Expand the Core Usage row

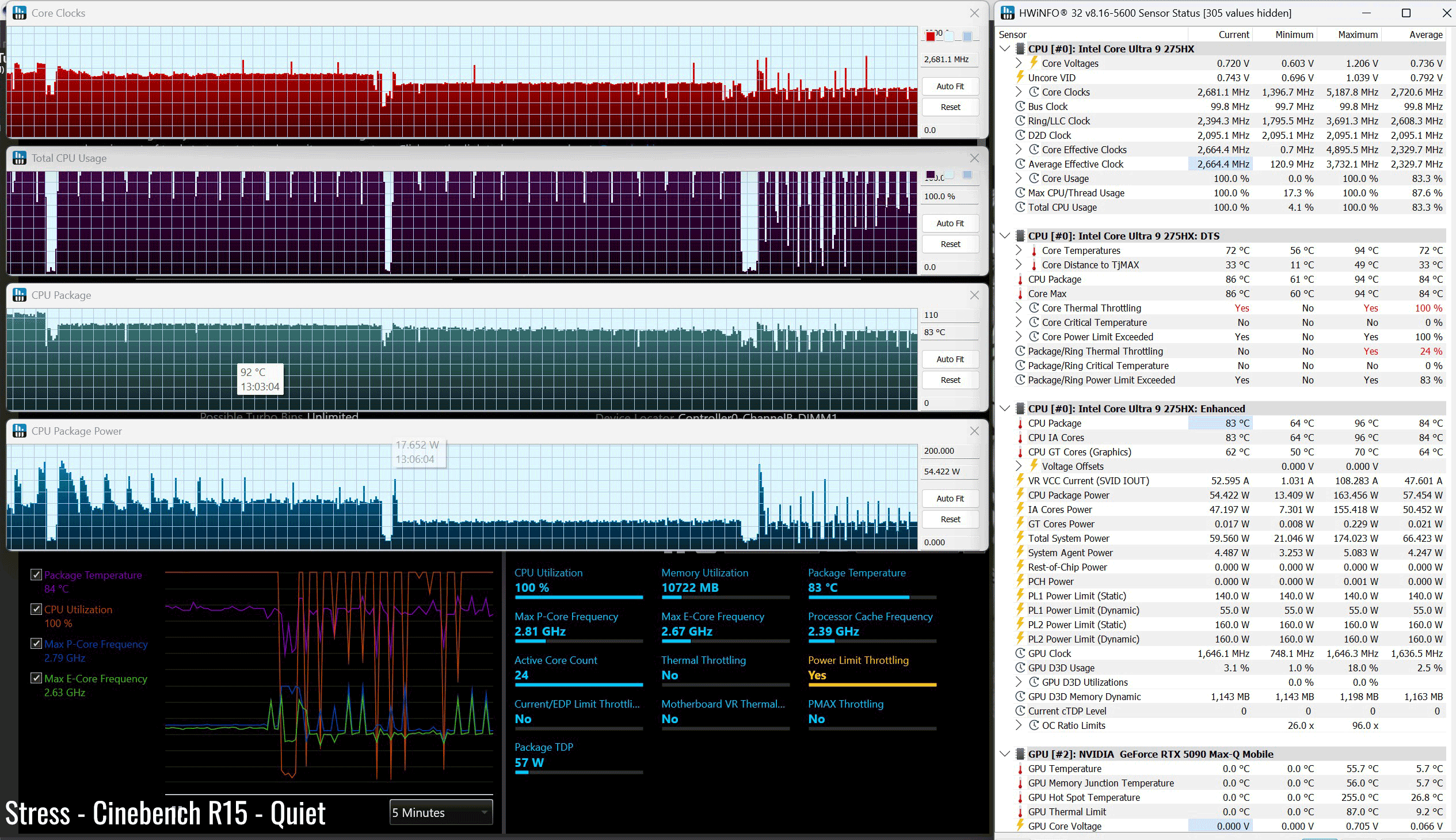1018,179
